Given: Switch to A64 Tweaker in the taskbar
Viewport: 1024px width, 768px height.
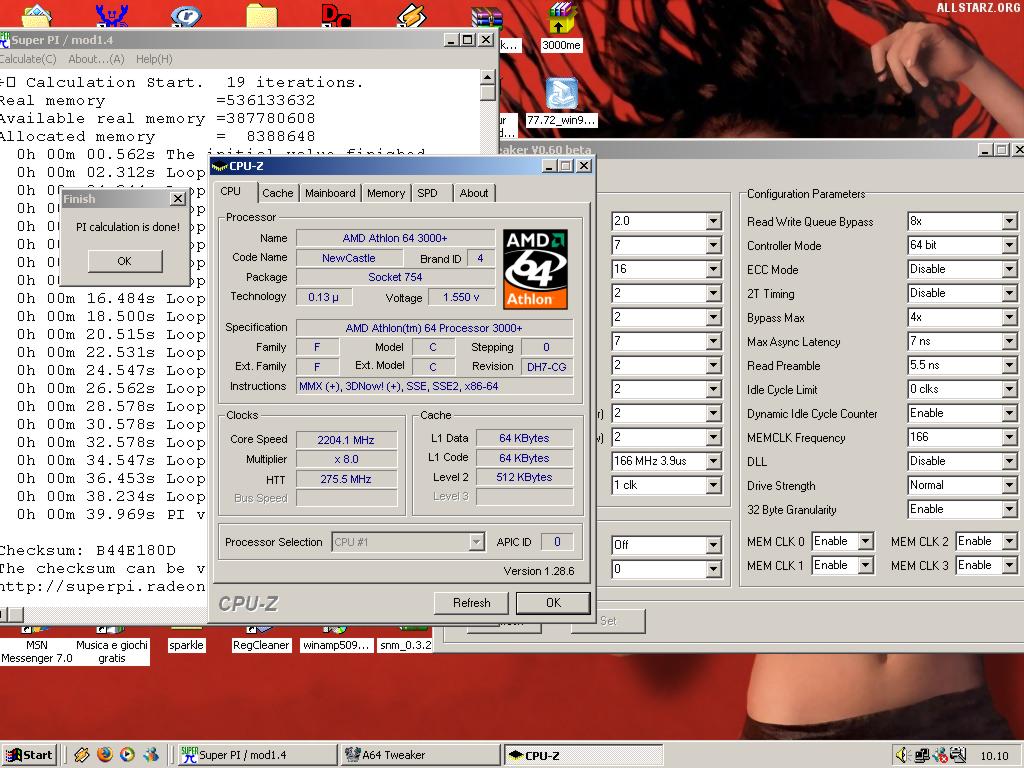Looking at the screenshot, I should coord(419,755).
